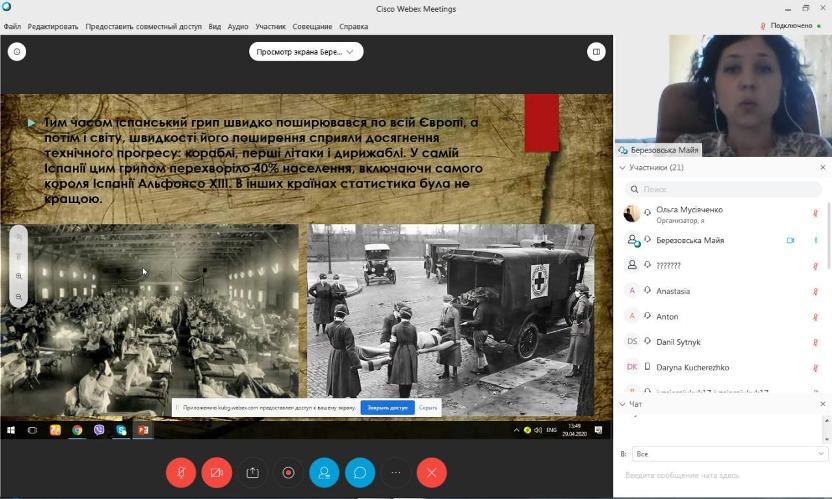Open the Совещание menu
Image resolution: width=832 pixels, height=499 pixels.
pyautogui.click(x=312, y=26)
